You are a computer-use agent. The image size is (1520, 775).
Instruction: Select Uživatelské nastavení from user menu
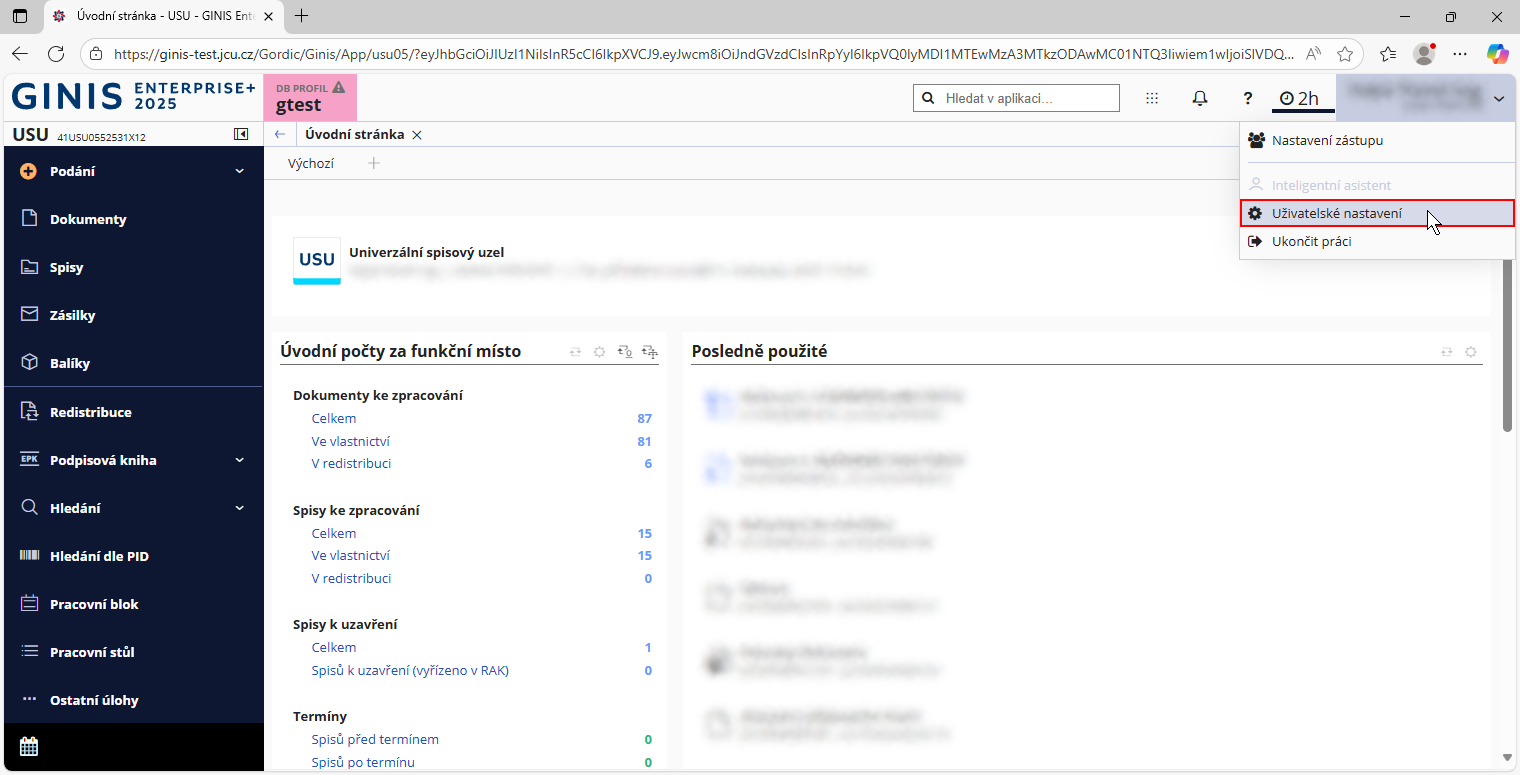click(1336, 213)
